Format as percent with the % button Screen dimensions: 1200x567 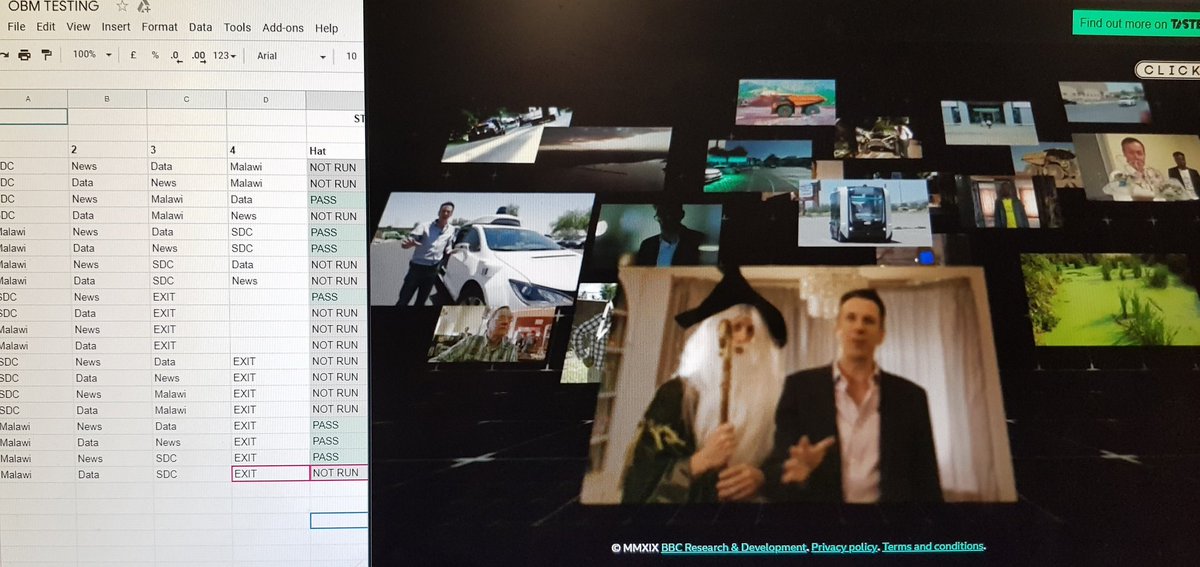click(x=155, y=55)
